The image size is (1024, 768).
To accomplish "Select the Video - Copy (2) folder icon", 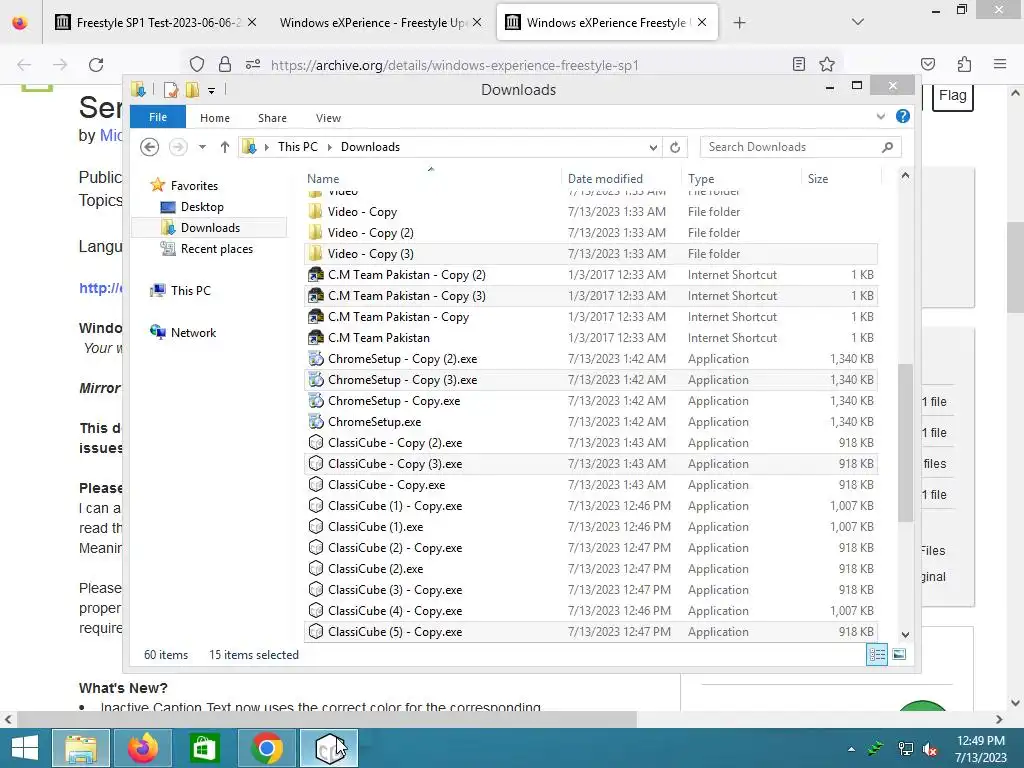I will (x=315, y=232).
